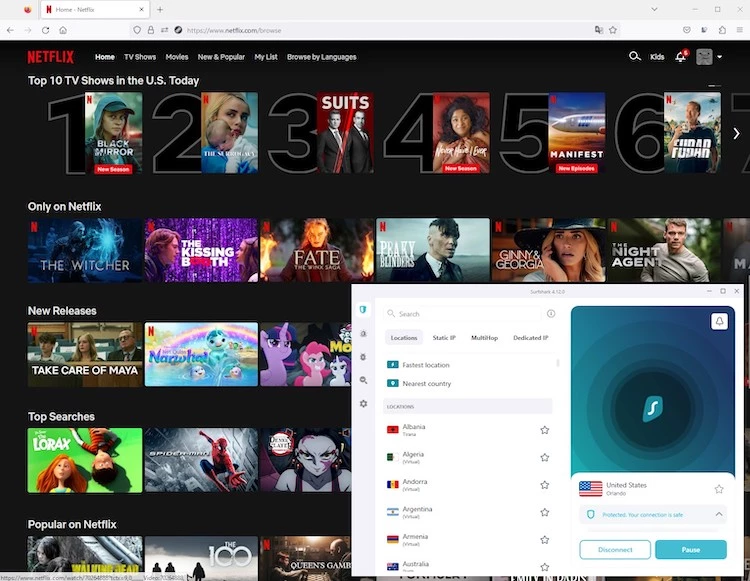Click the Pause button in Surfshark

[x=691, y=549]
